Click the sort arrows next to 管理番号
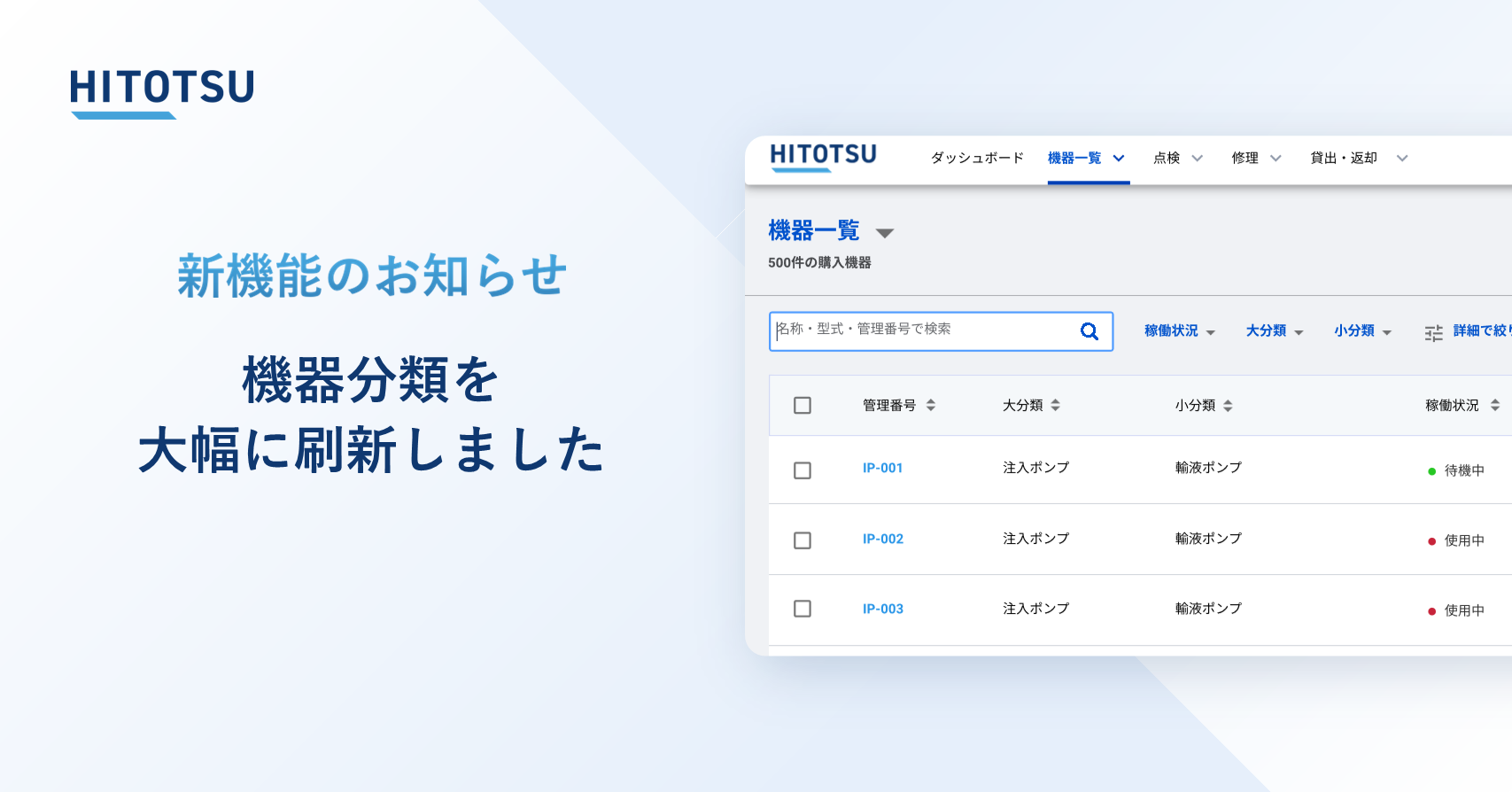The image size is (1512, 792). point(931,405)
